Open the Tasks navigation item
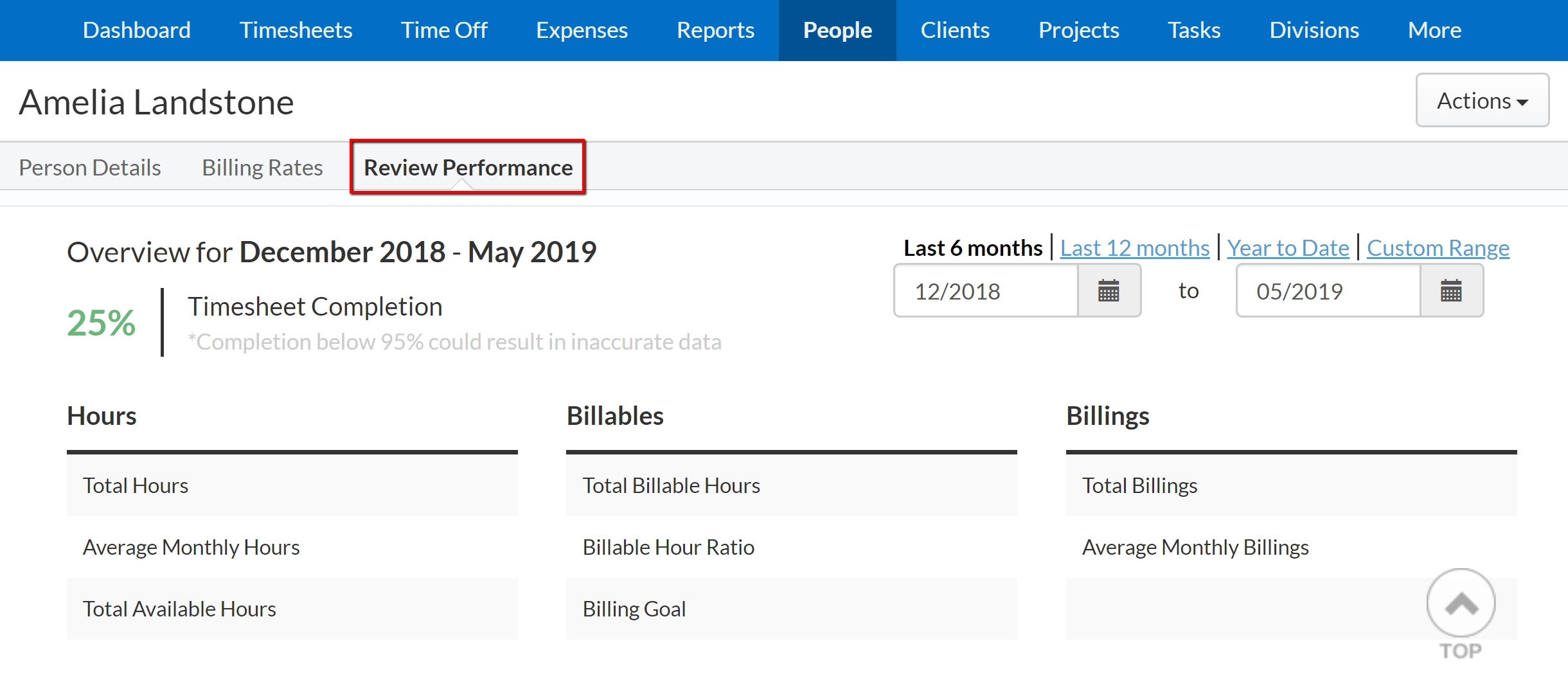The height and width of the screenshot is (700, 1568). click(x=1194, y=30)
